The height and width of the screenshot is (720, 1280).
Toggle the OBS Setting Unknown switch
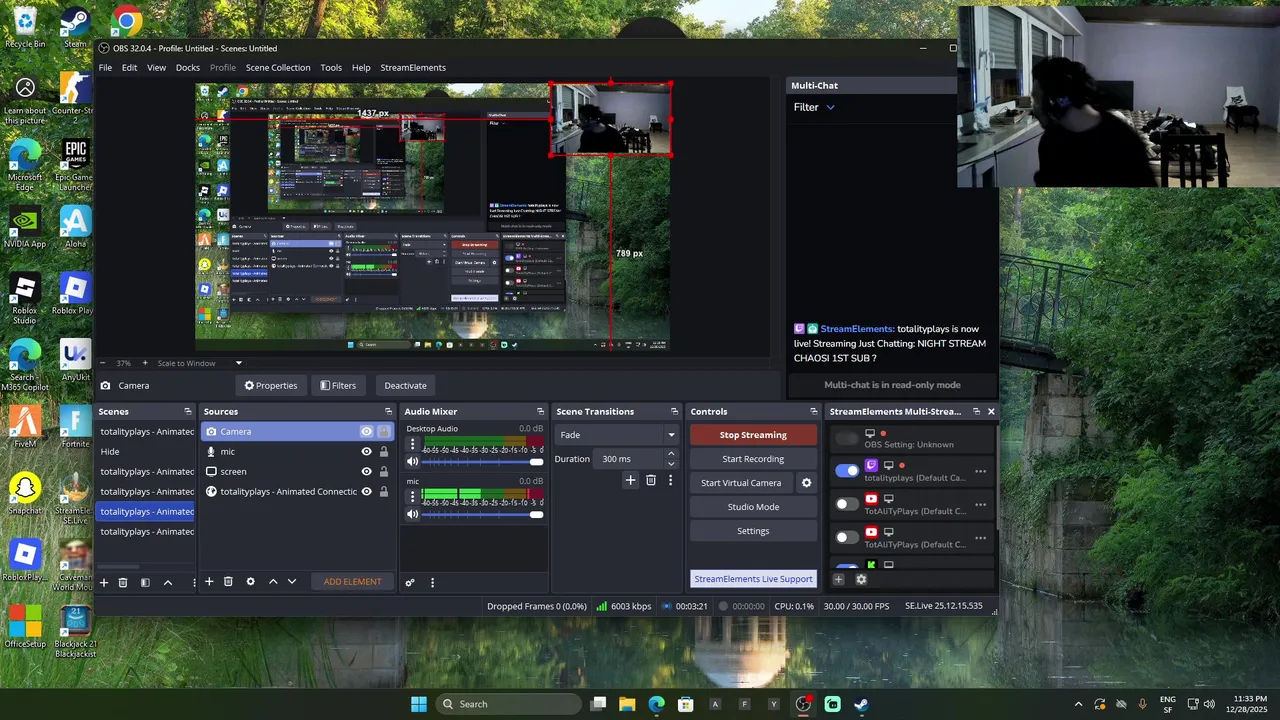tap(847, 438)
